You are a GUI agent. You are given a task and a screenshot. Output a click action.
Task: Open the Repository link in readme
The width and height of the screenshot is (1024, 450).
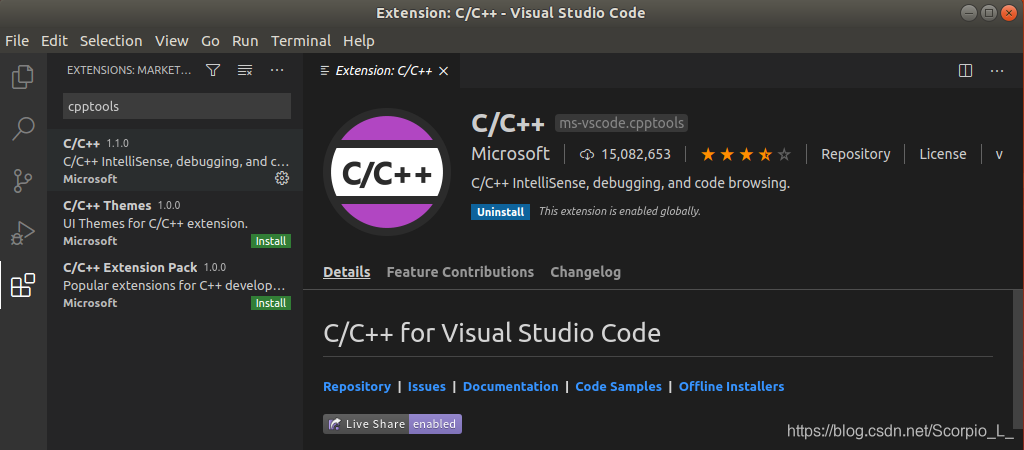(357, 387)
